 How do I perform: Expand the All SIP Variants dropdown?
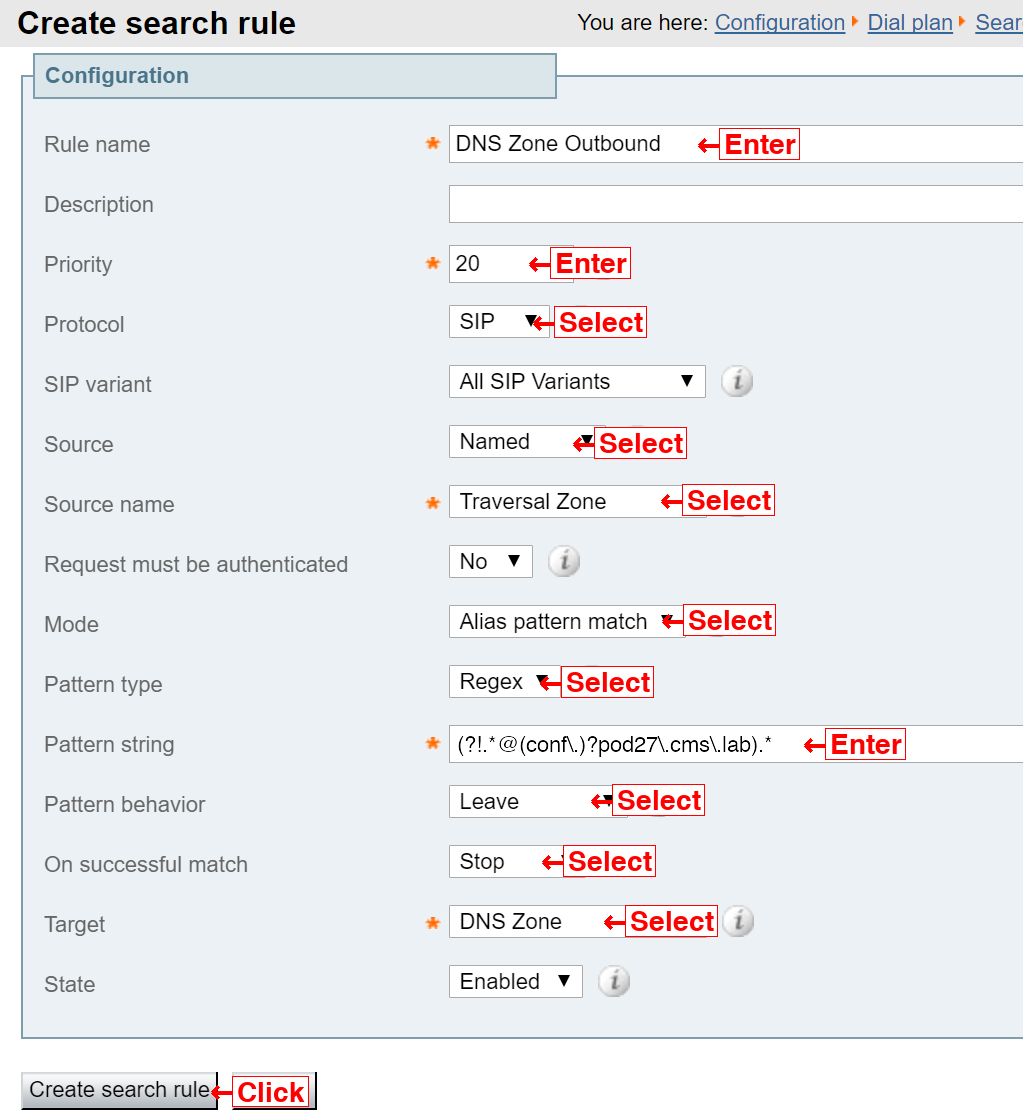click(577, 381)
